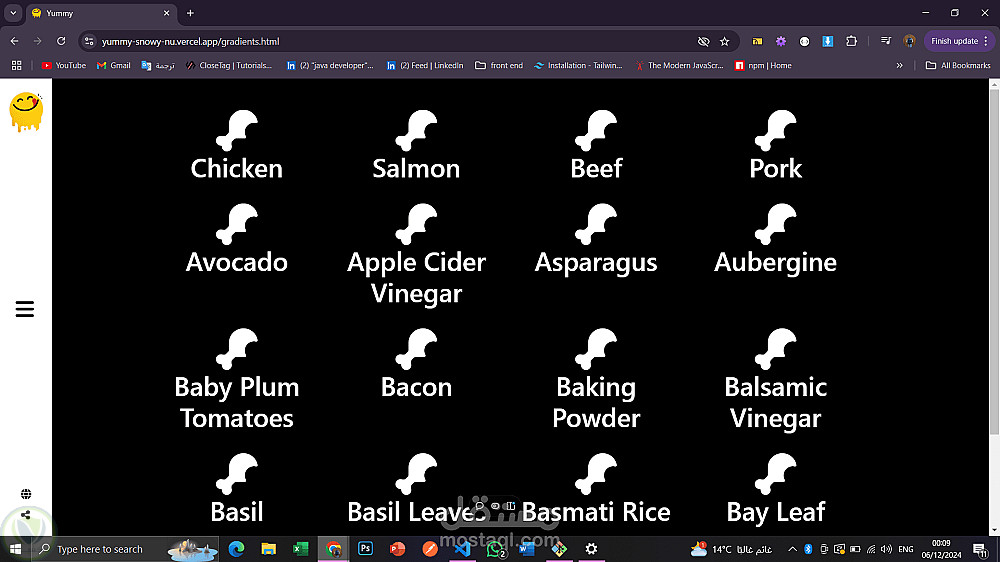Open the apps grid in bookmarks bar
The image size is (1000, 562).
pos(17,65)
